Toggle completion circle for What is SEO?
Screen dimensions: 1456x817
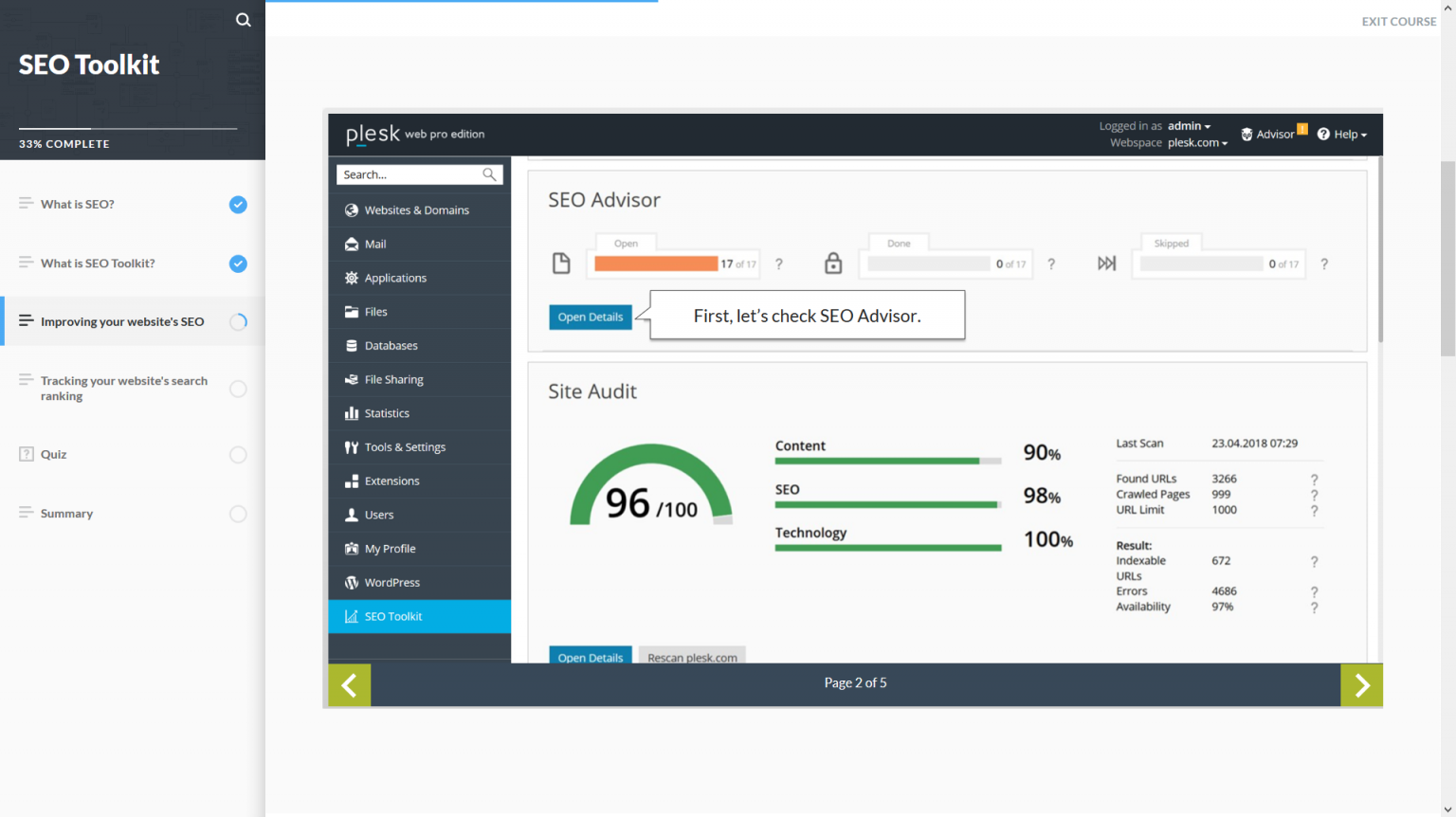coord(238,205)
